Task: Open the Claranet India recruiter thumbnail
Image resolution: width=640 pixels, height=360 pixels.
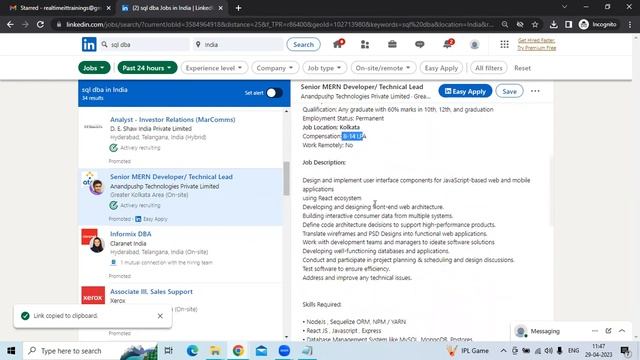Action: (97, 245)
